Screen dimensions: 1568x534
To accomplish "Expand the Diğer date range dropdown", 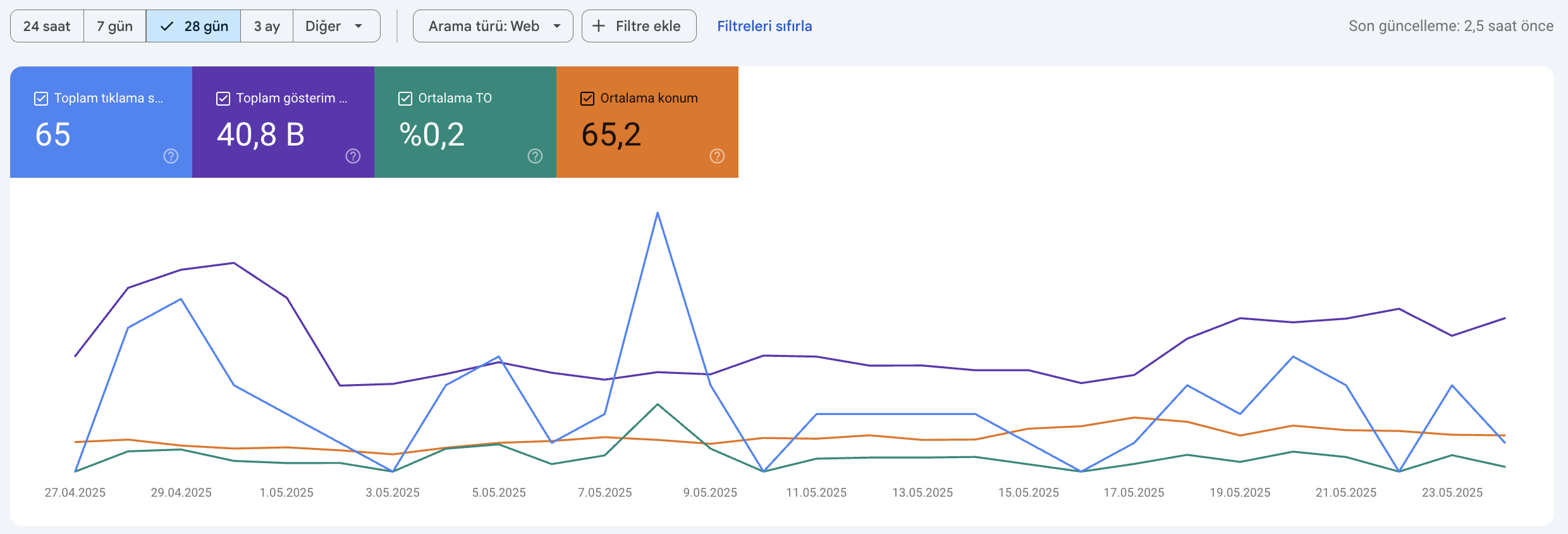I will pyautogui.click(x=336, y=26).
